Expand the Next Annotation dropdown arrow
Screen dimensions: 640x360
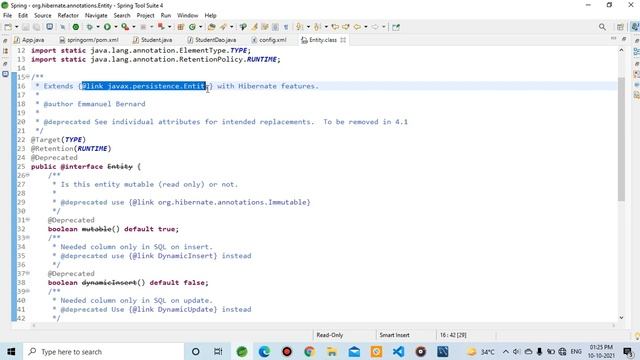tap(308, 27)
